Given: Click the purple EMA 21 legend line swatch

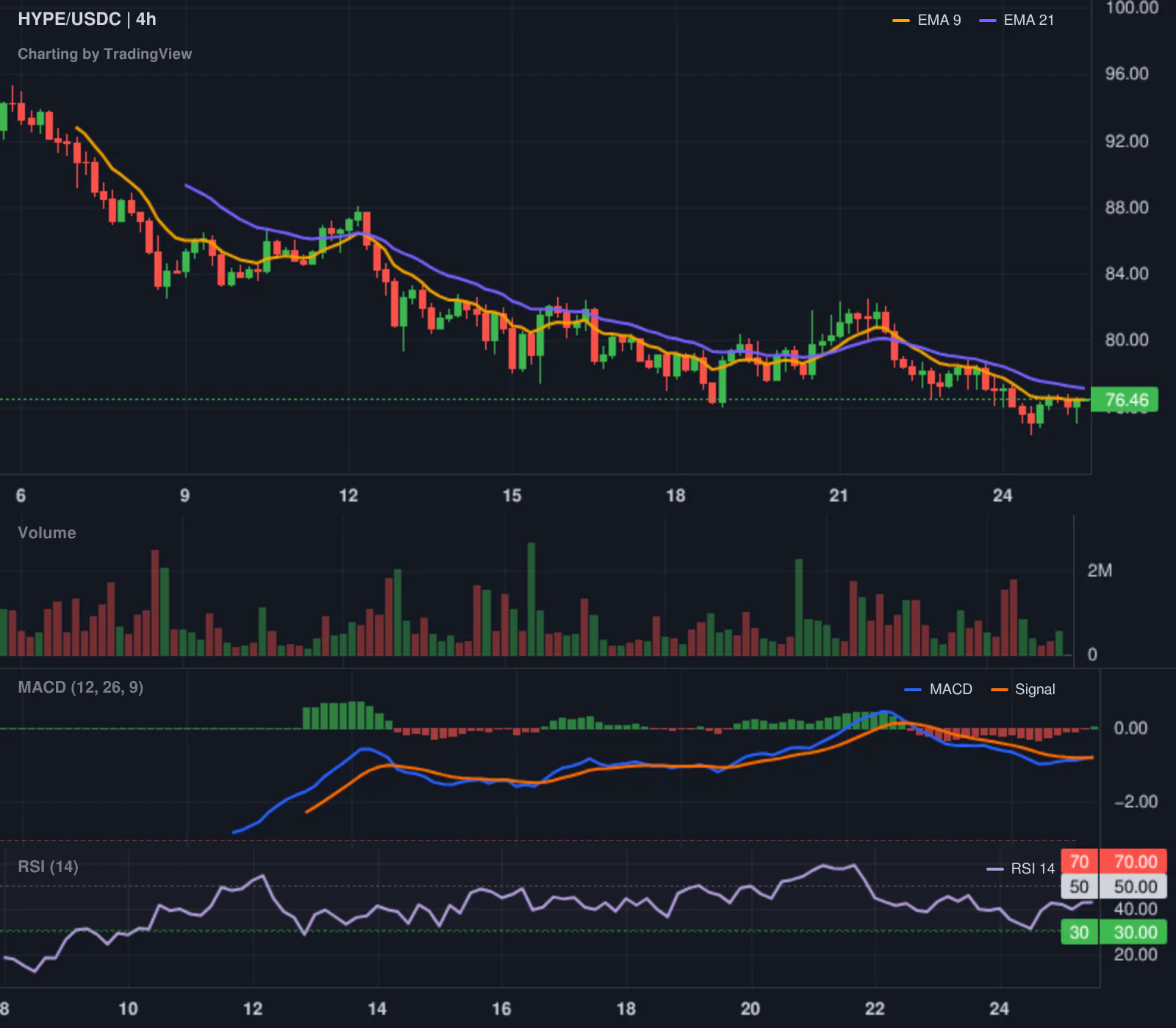Looking at the screenshot, I should coord(988,21).
